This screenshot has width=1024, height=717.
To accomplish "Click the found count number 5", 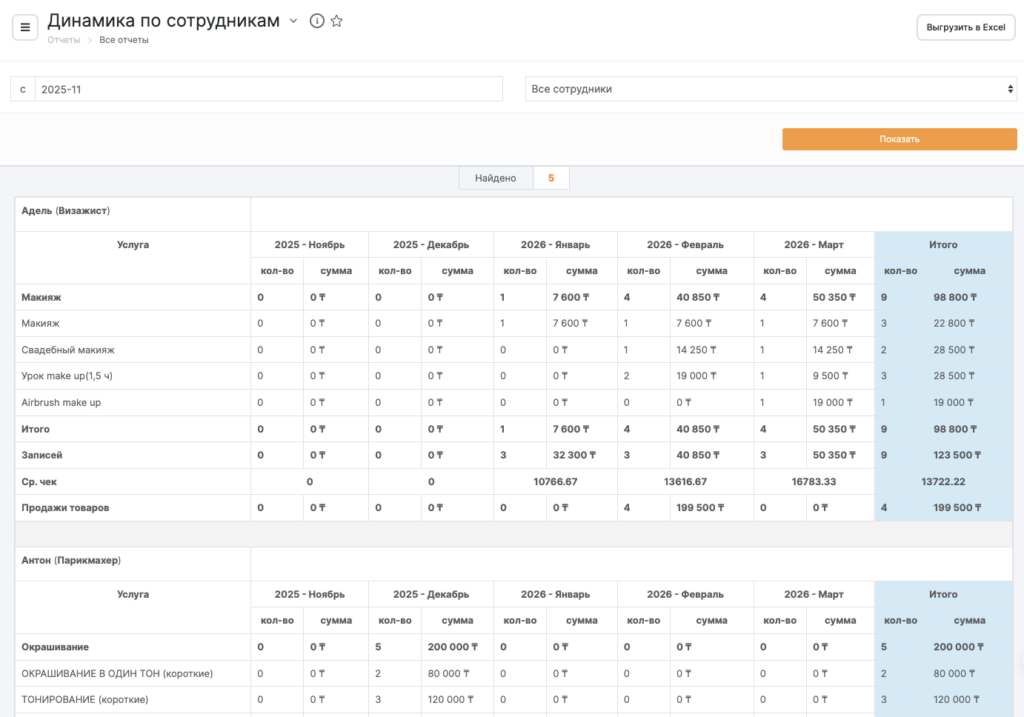I will [551, 178].
